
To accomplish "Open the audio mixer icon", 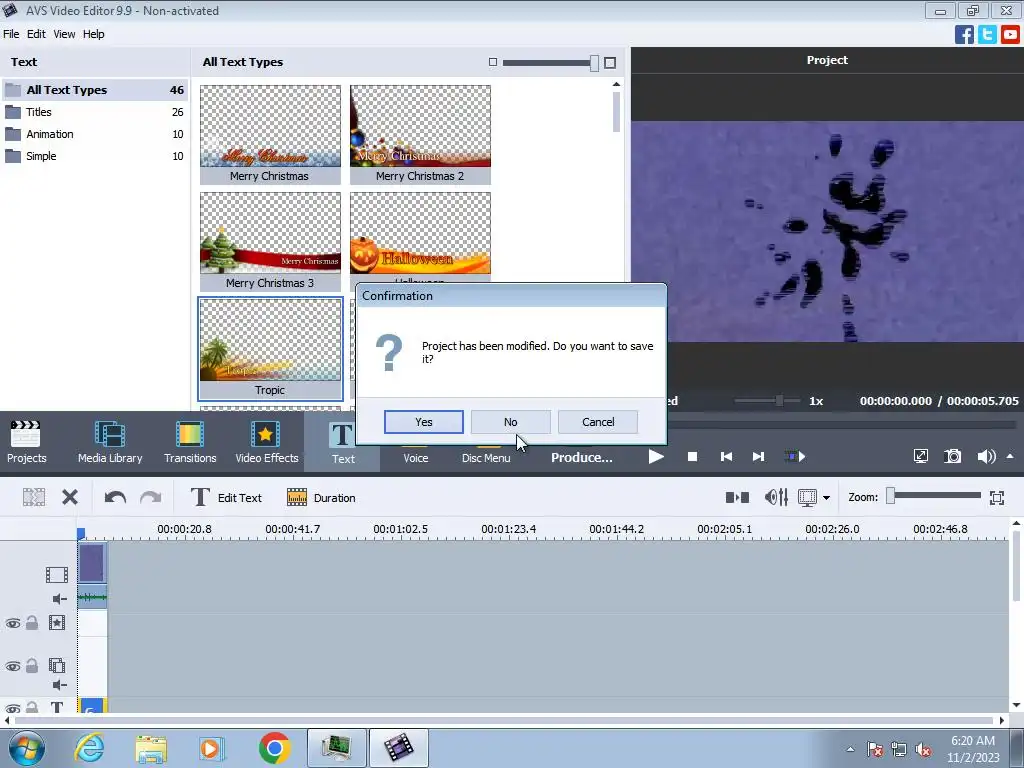I will (x=776, y=498).
